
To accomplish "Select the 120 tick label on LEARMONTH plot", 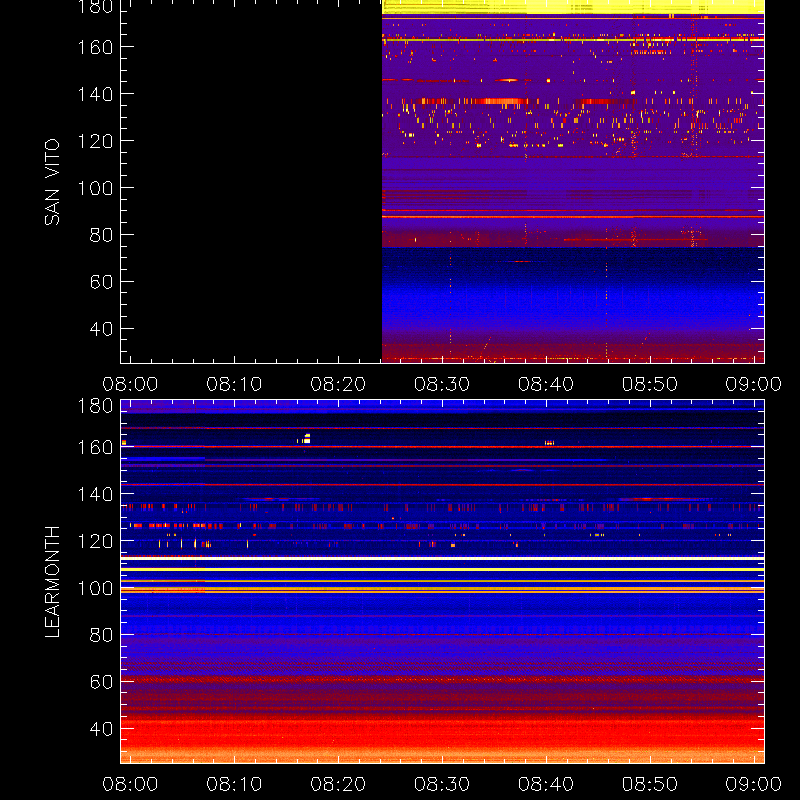I will pyautogui.click(x=95, y=541).
